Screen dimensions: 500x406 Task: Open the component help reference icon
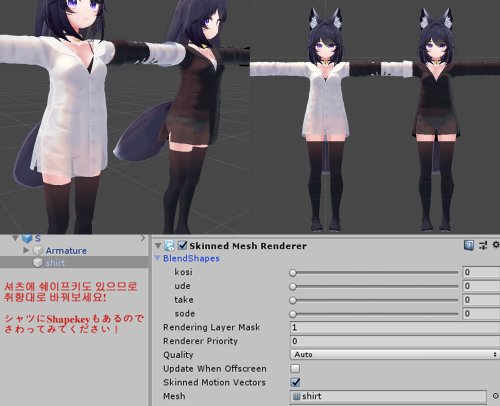point(469,246)
